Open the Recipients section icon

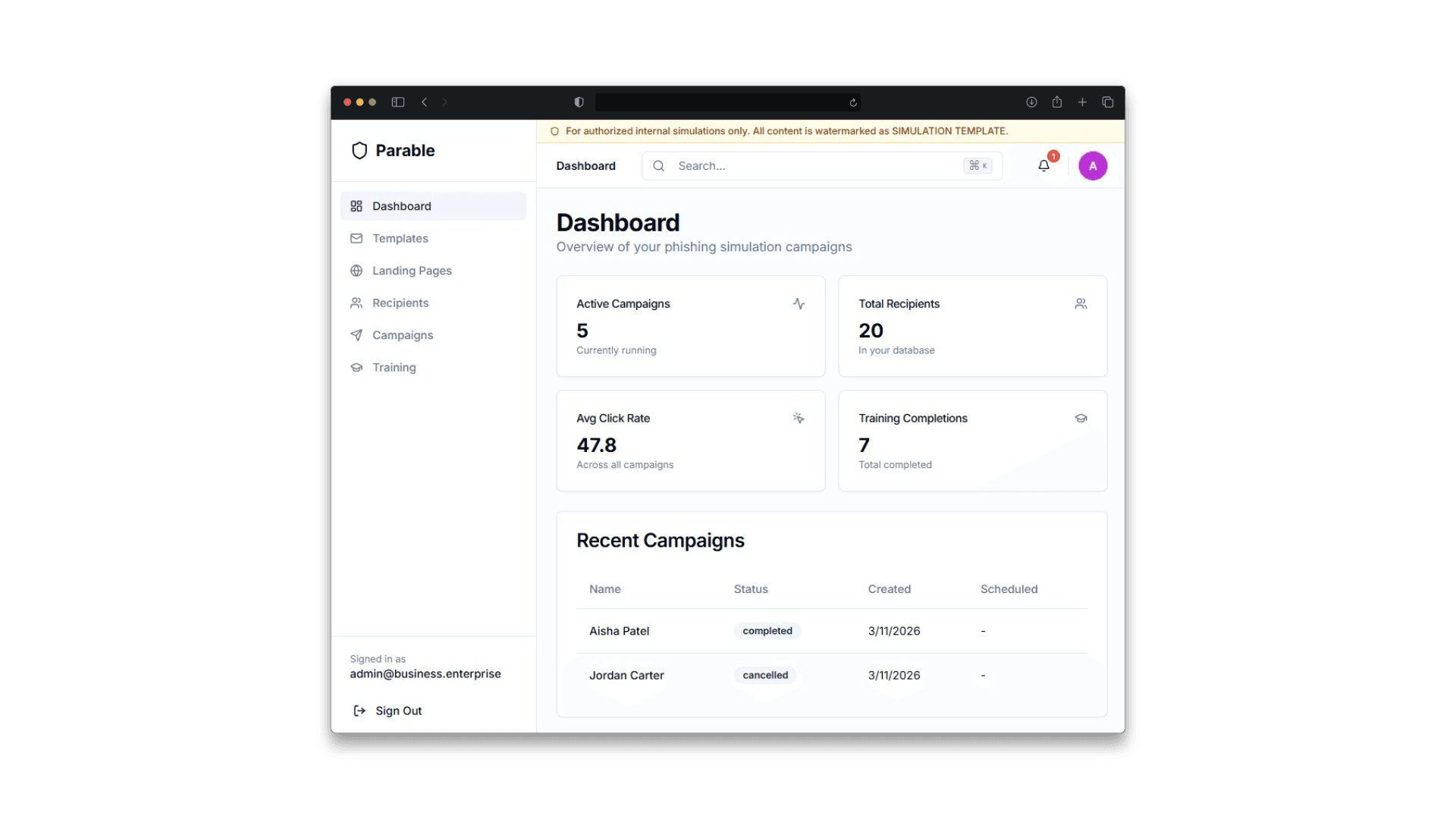356,303
